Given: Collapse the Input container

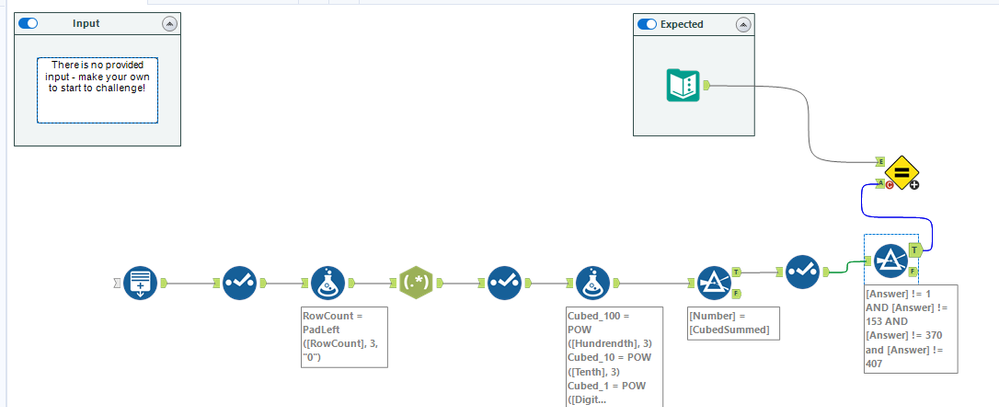Looking at the screenshot, I should click(169, 24).
